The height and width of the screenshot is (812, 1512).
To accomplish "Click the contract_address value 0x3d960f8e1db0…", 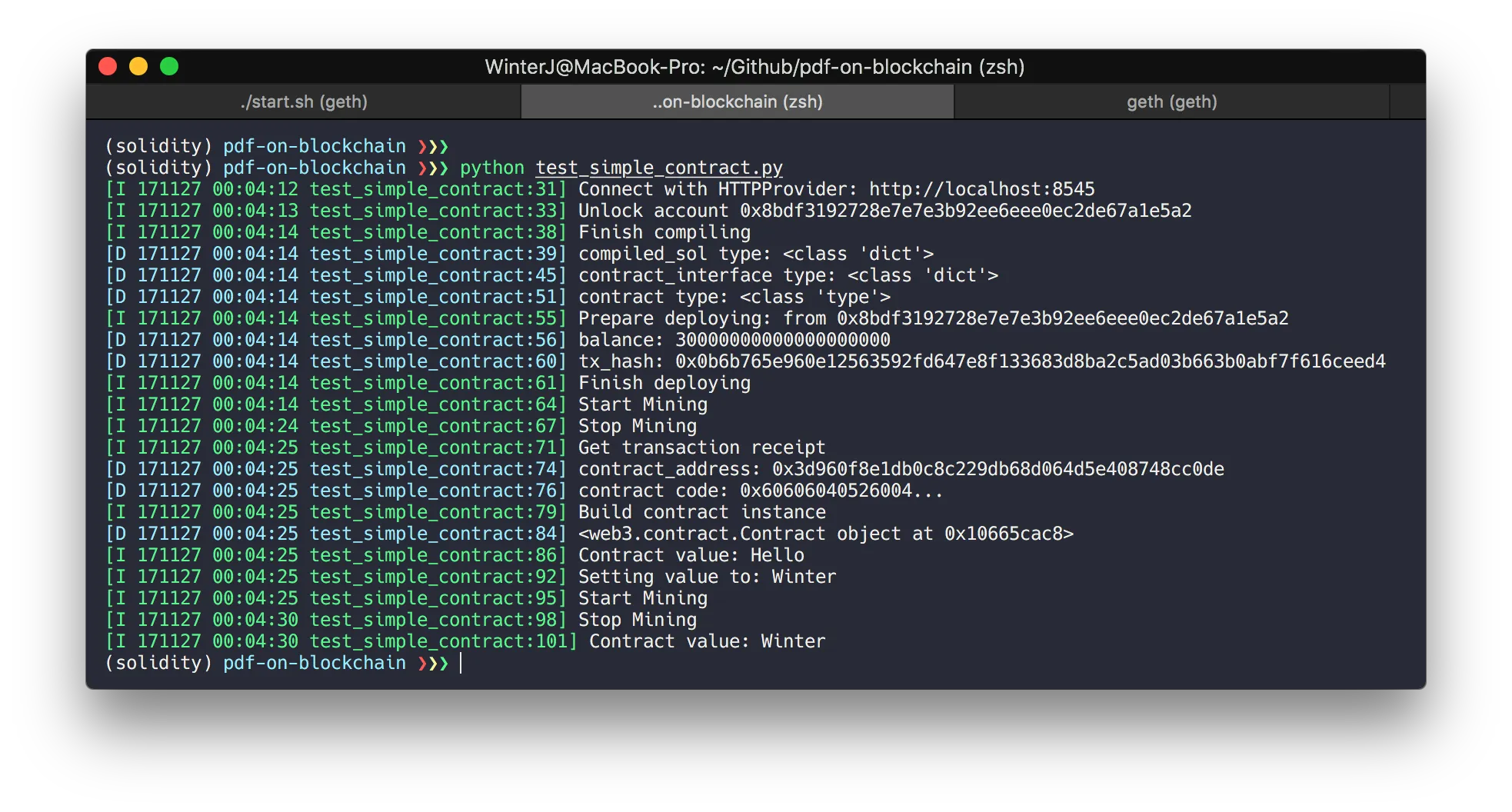I will click(x=997, y=469).
